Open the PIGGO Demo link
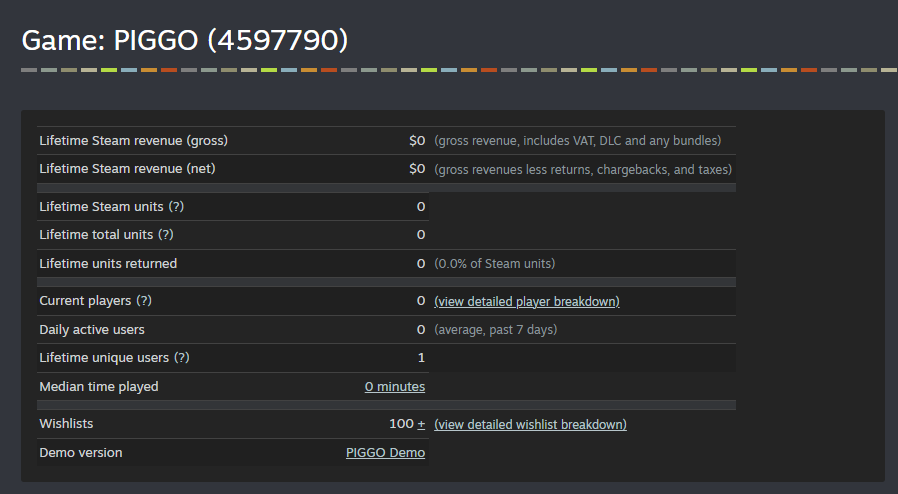The image size is (898, 494). point(385,453)
